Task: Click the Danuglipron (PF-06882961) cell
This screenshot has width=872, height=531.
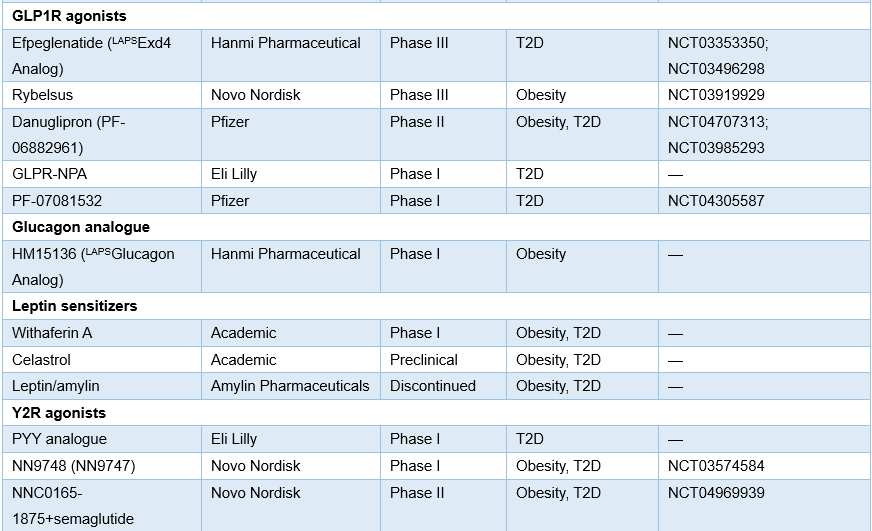Action: 102,135
